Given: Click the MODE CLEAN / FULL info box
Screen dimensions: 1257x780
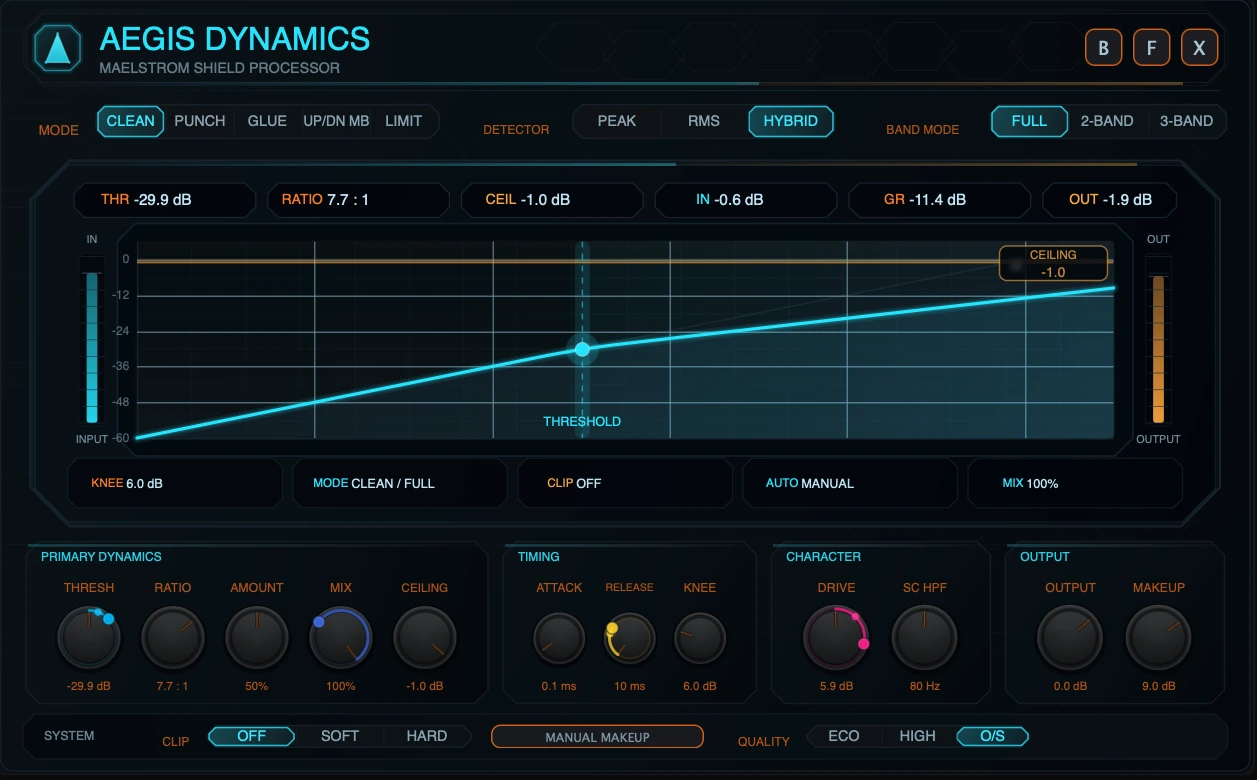Looking at the screenshot, I should [x=400, y=483].
